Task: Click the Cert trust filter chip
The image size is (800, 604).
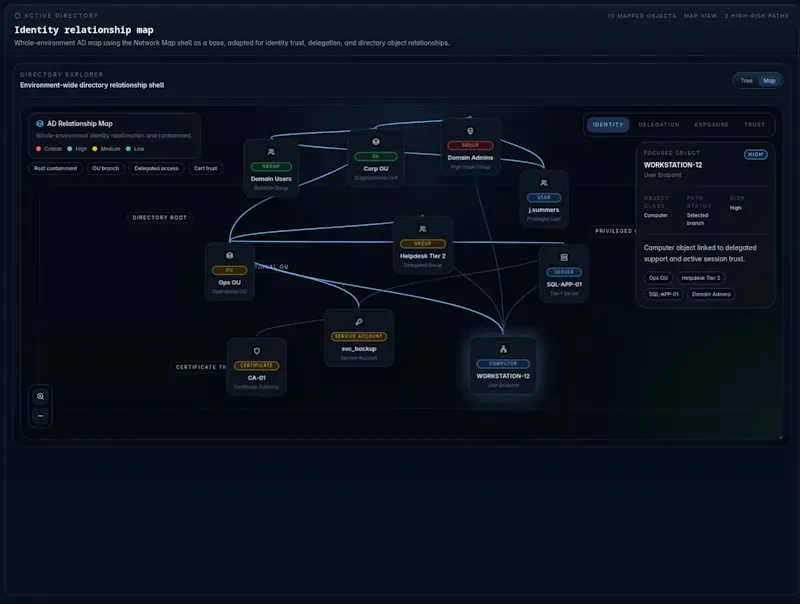Action: [205, 168]
